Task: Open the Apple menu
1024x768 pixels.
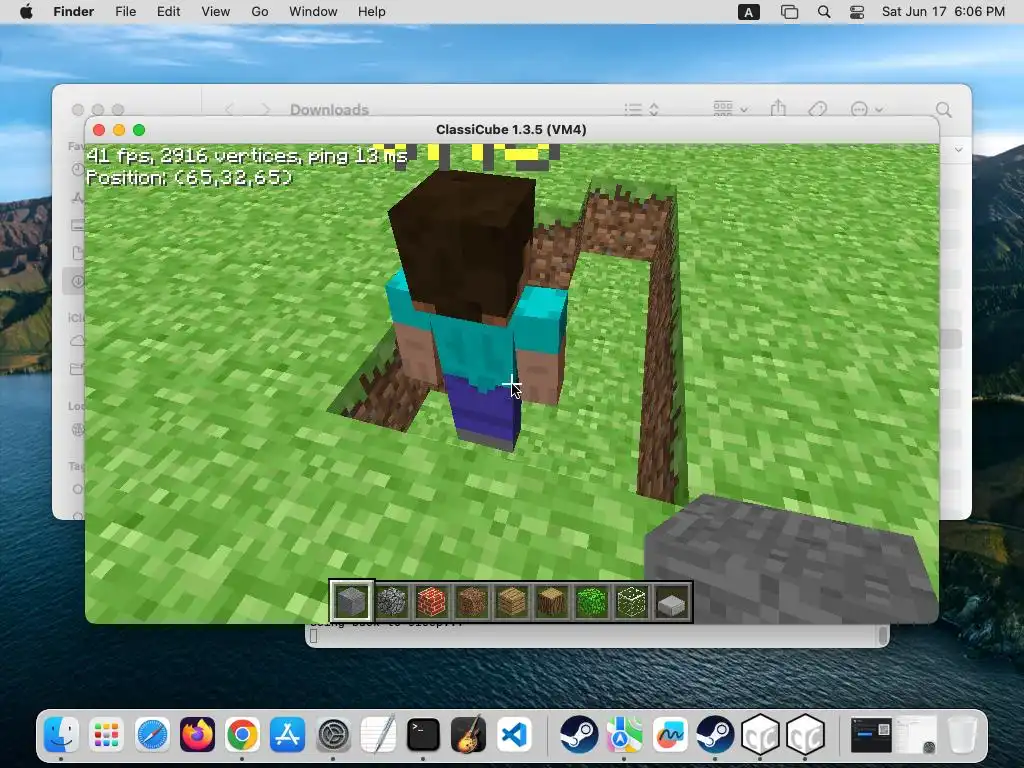Action: 26,12
